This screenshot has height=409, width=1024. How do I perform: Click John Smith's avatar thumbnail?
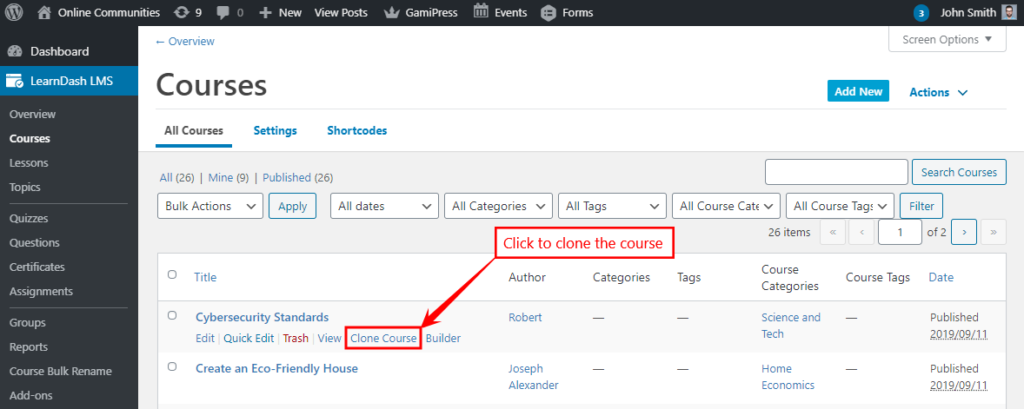click(x=1009, y=12)
